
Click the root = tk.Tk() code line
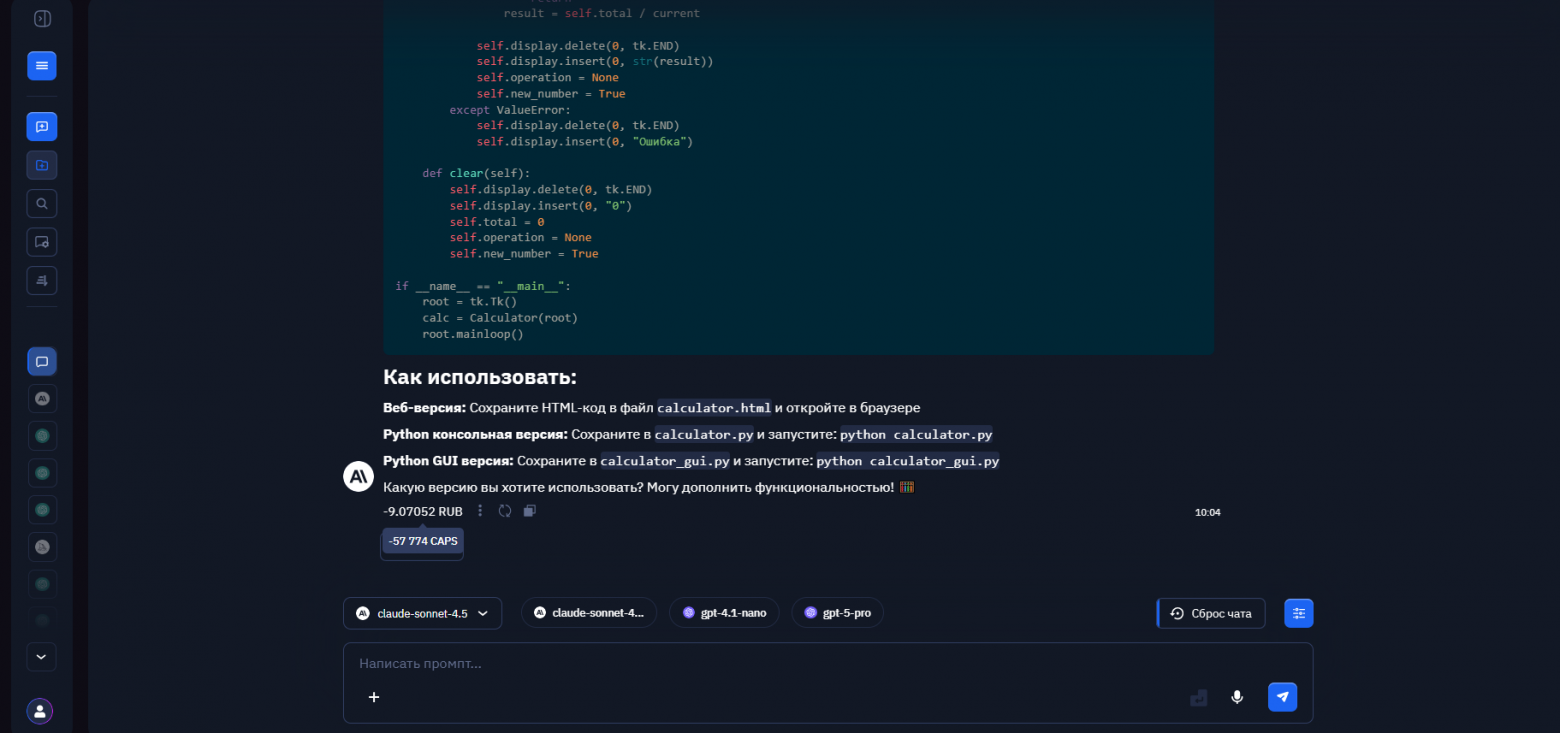click(470, 302)
